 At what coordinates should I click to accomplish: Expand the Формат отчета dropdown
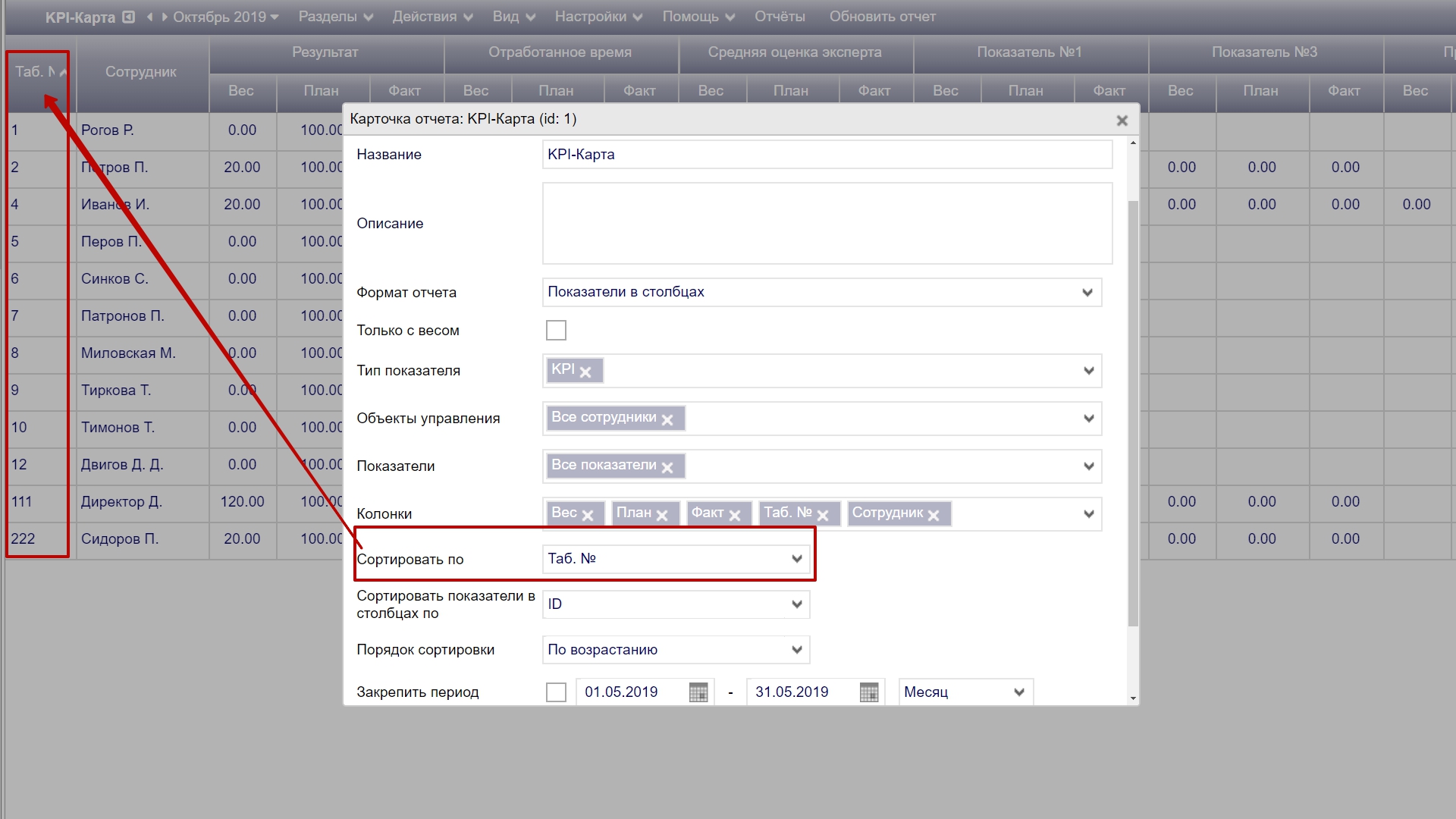(821, 293)
